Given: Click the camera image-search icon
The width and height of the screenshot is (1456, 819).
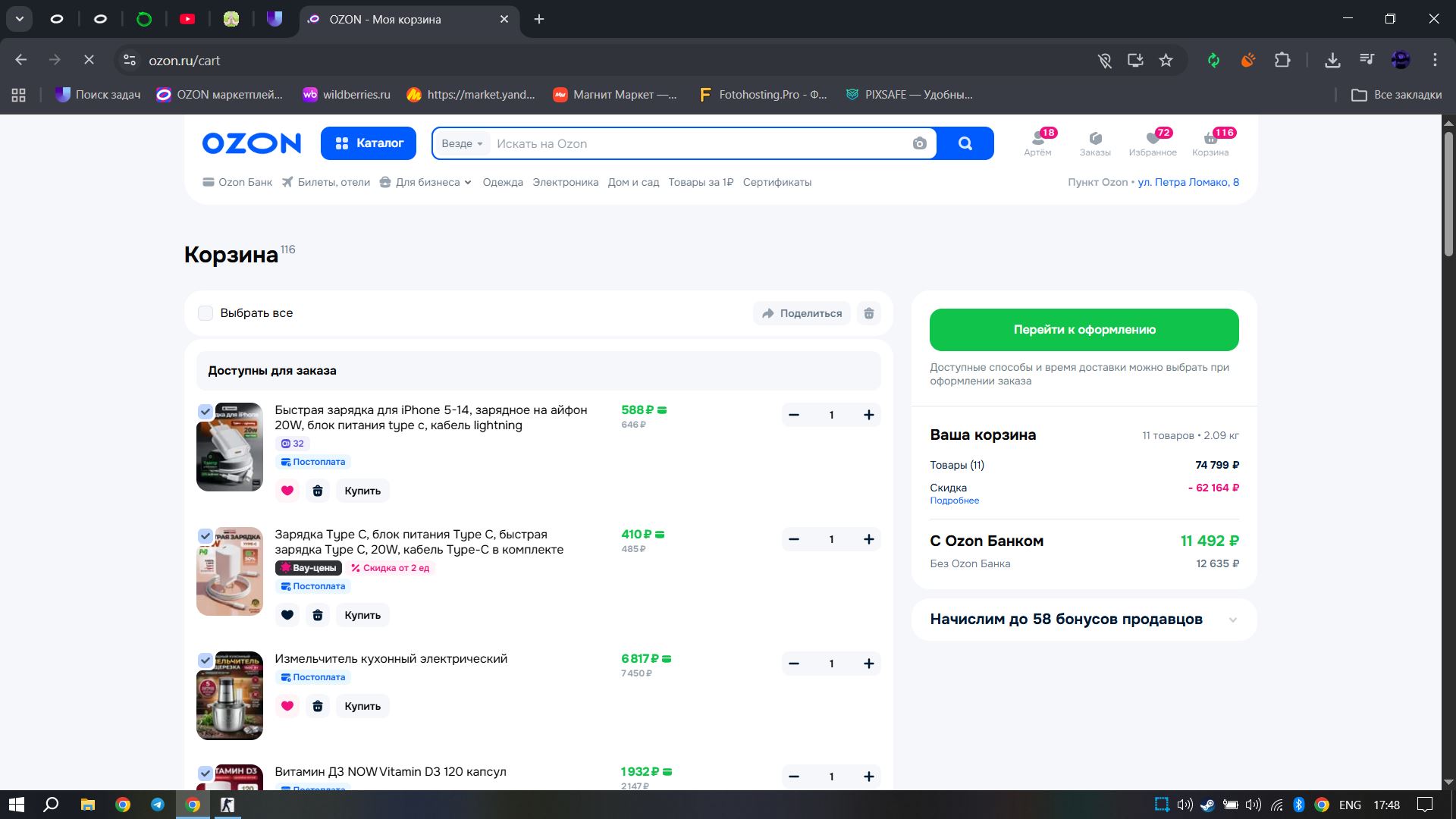Looking at the screenshot, I should [919, 143].
